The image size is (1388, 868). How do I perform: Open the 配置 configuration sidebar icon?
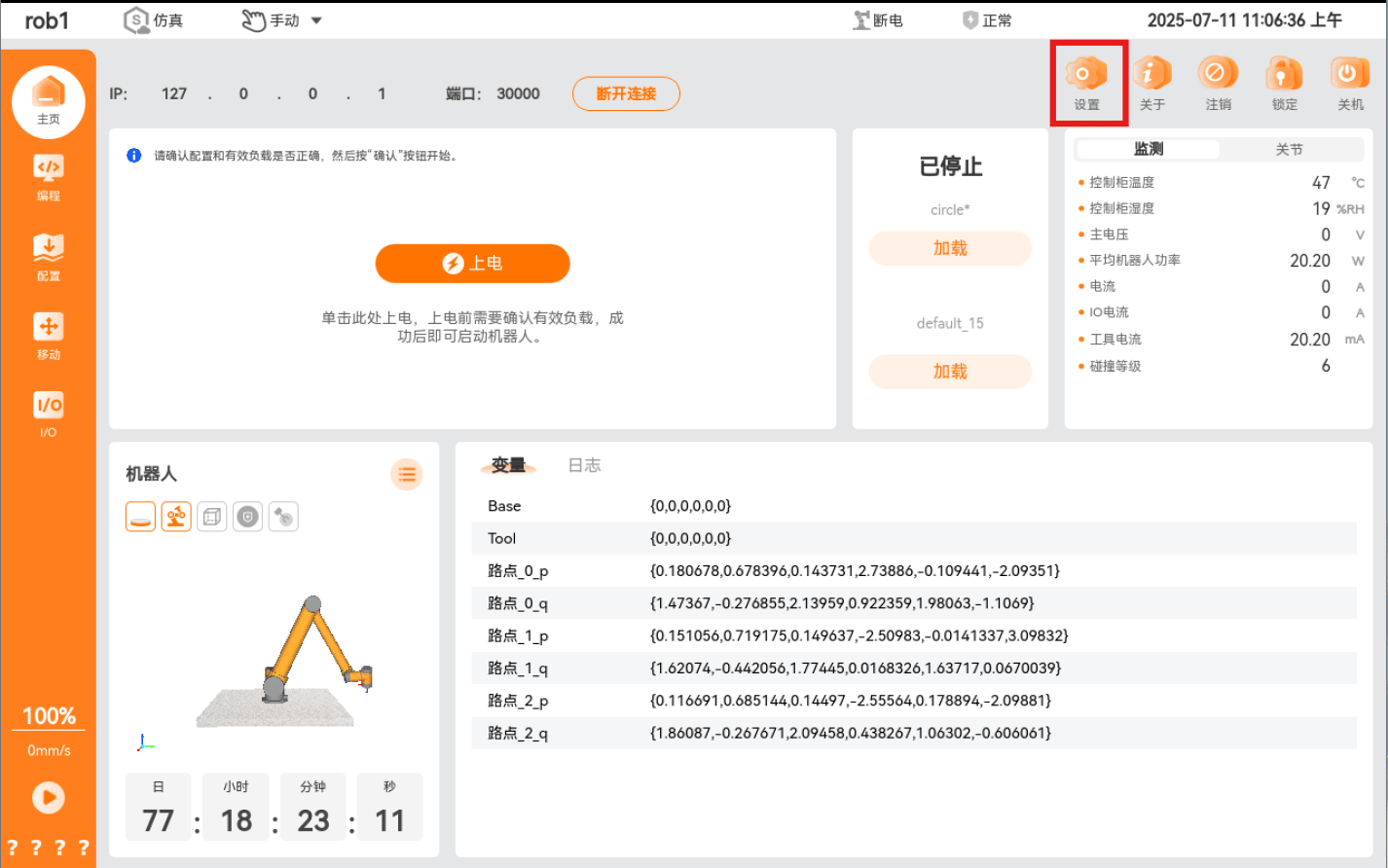(x=49, y=257)
